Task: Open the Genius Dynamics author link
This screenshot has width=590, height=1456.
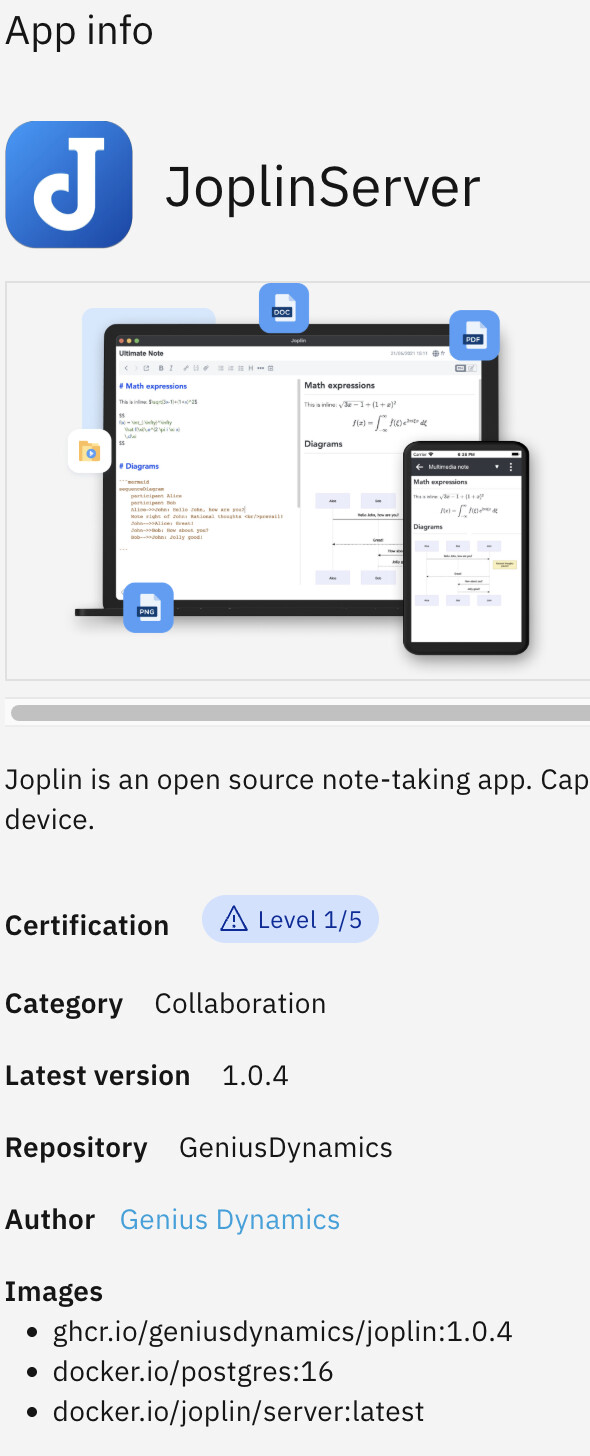Action: click(x=230, y=1220)
